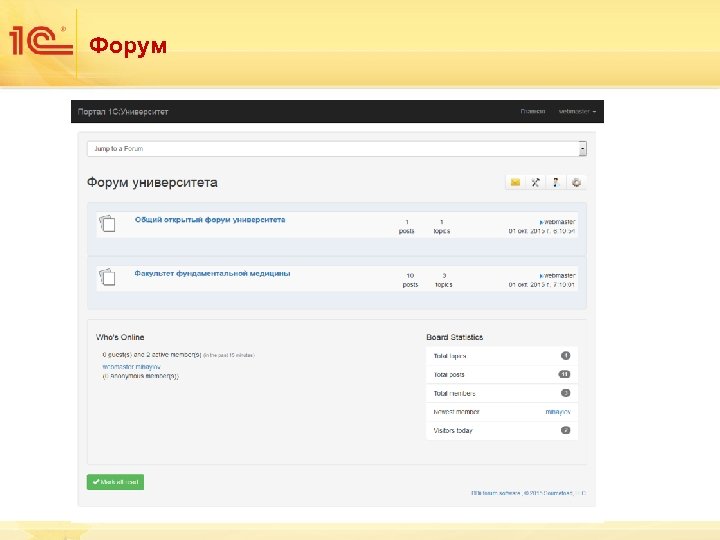Click the Форум title in the header
720x540 pixels.
tap(128, 46)
